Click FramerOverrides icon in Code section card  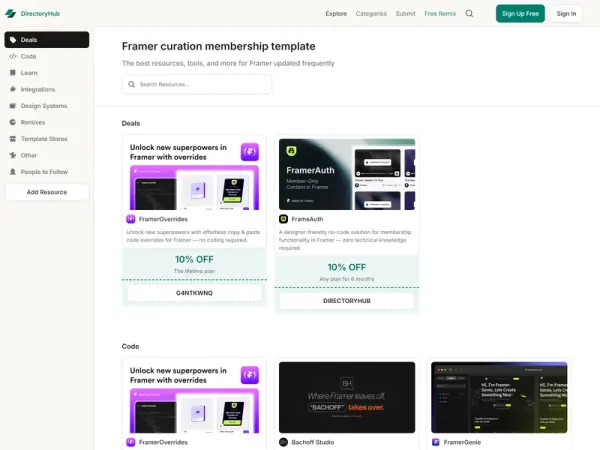131,442
